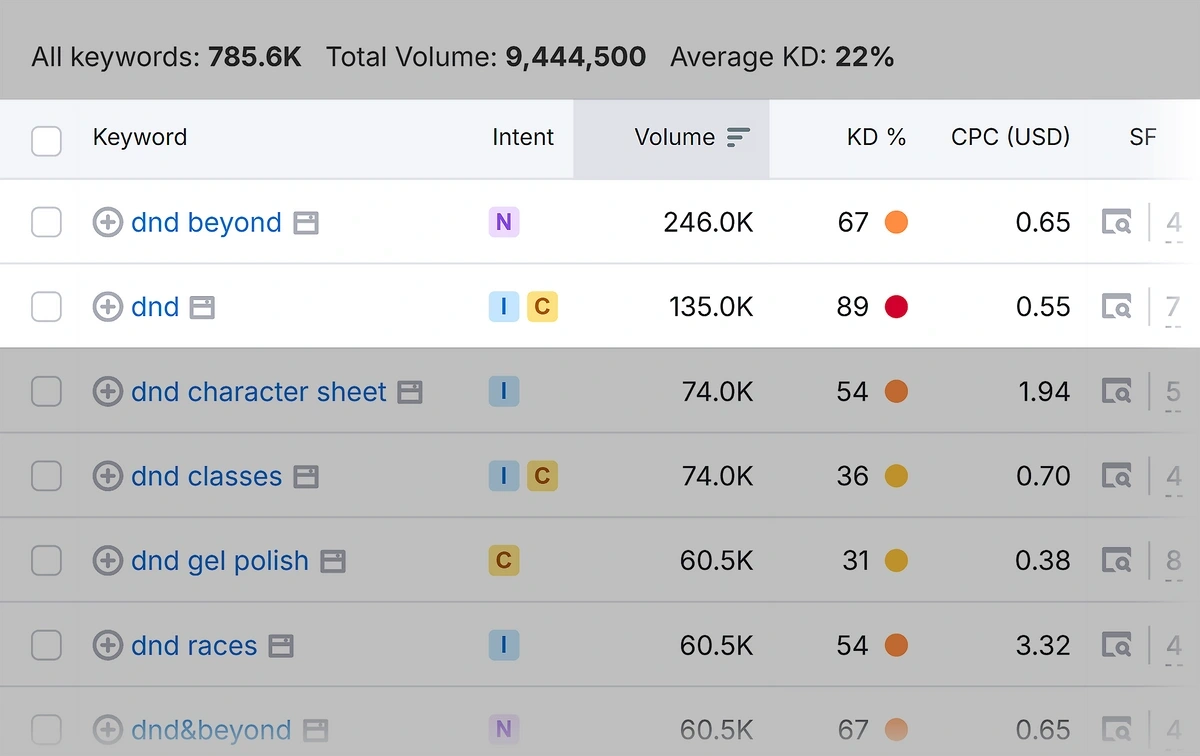Sort table by Volume column header
Screen dimensions: 1200x756
[x=675, y=137]
